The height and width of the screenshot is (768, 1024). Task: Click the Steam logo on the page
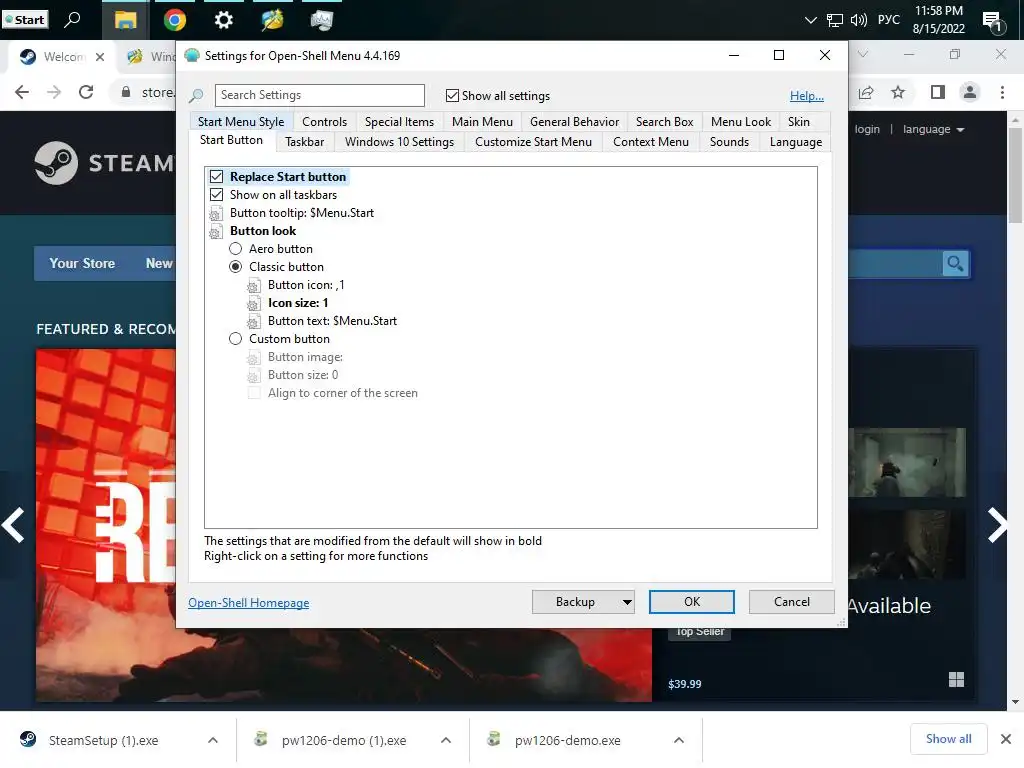coord(104,163)
